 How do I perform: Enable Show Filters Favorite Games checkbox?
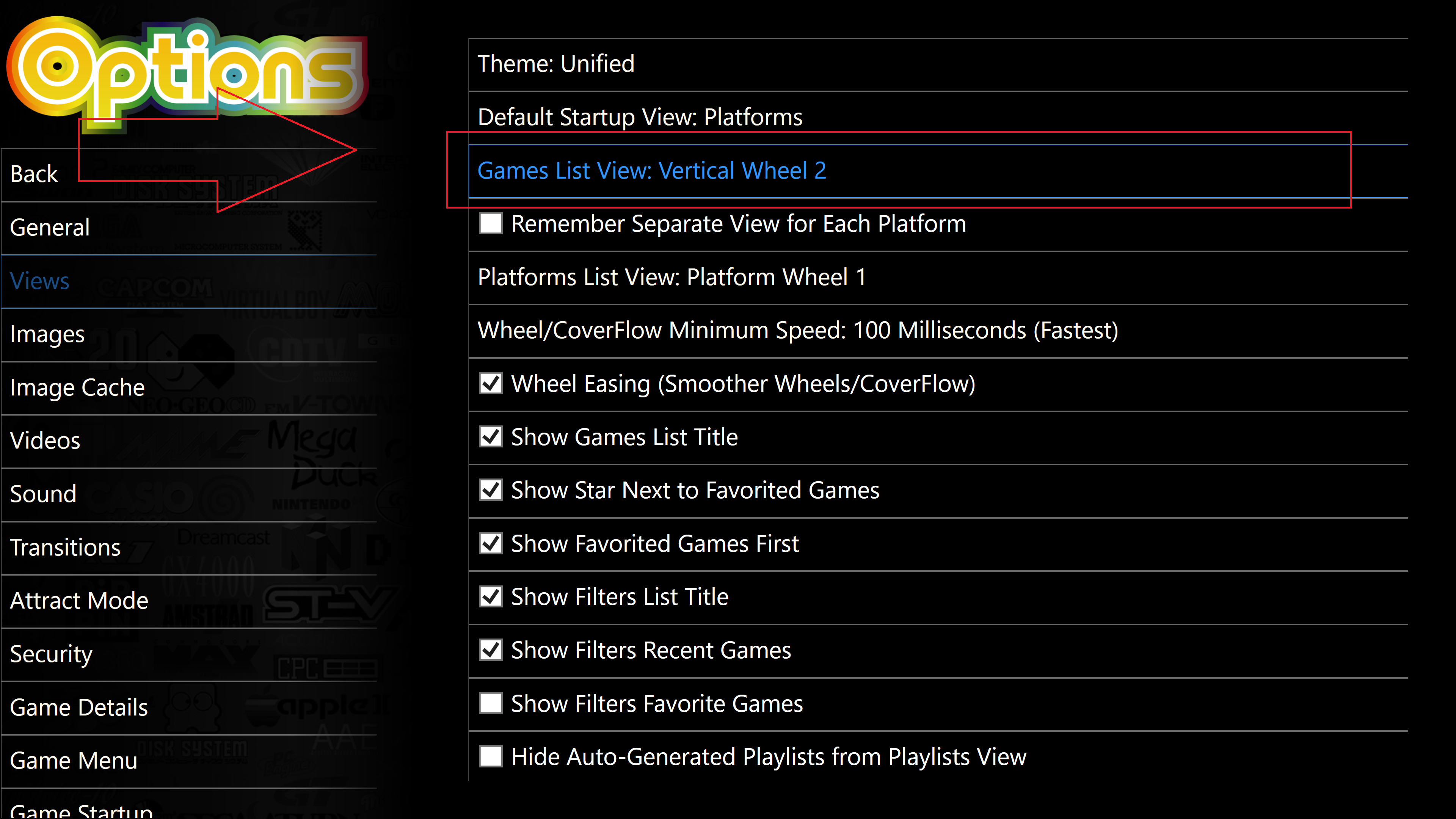tap(491, 704)
